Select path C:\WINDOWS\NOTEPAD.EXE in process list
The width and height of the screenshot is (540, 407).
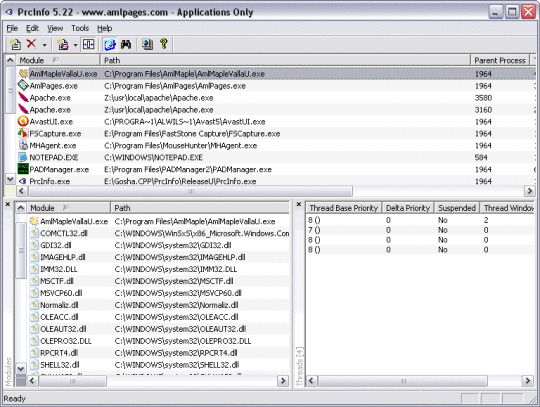point(153,157)
